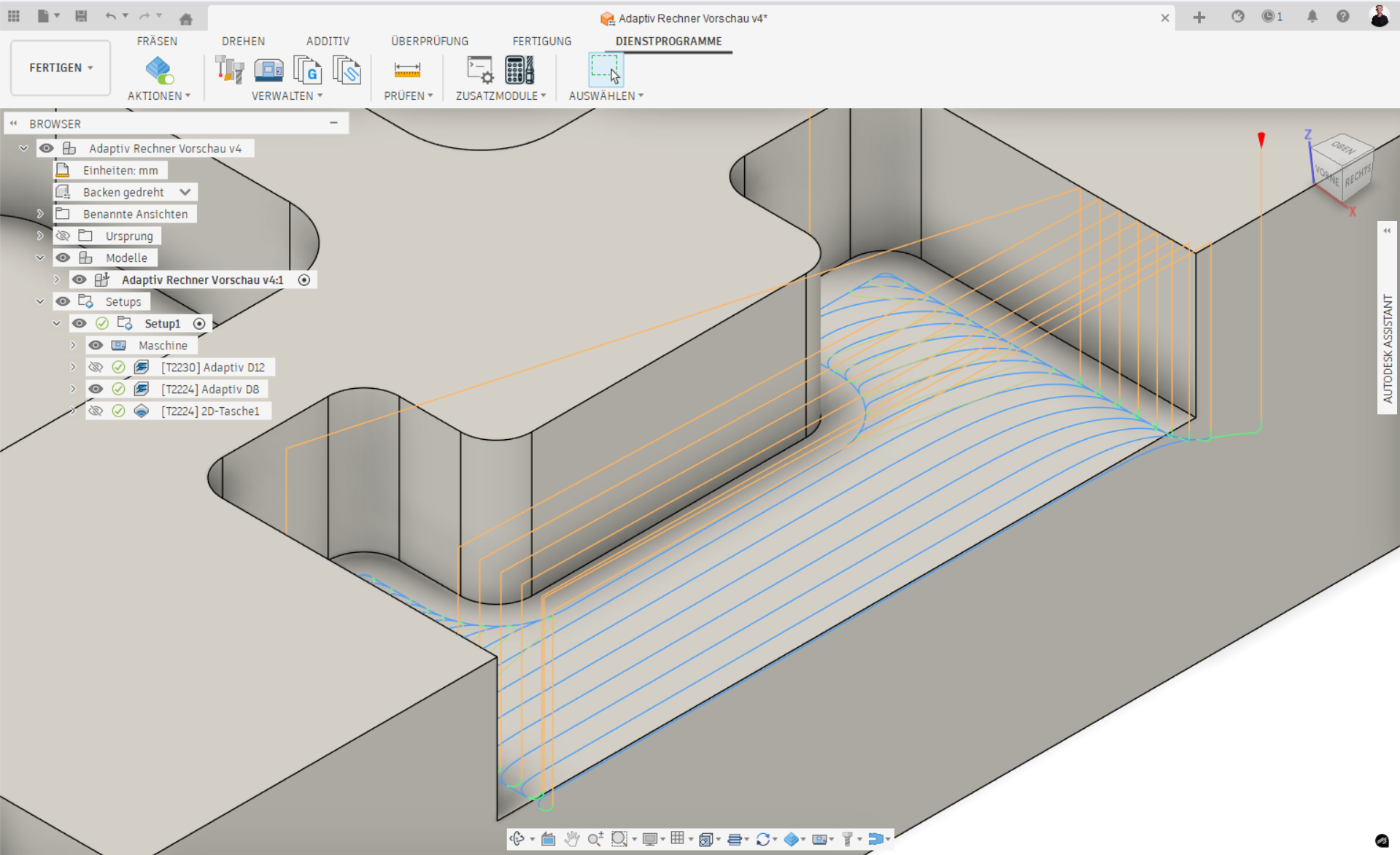Select the measure ruler tool
Screen dimensions: 1400x855
(x=407, y=70)
